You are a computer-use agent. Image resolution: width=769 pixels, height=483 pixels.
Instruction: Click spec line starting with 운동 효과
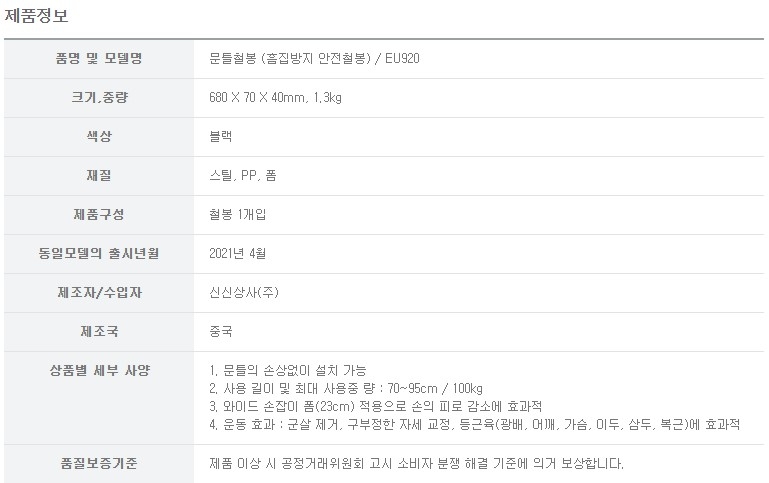470,424
